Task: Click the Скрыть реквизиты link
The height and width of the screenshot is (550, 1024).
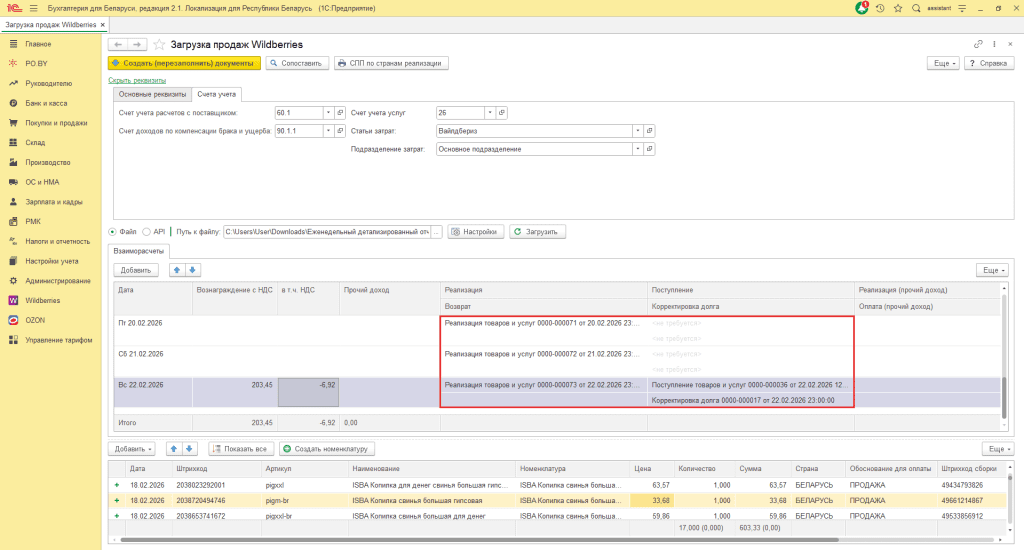Action: click(x=137, y=80)
